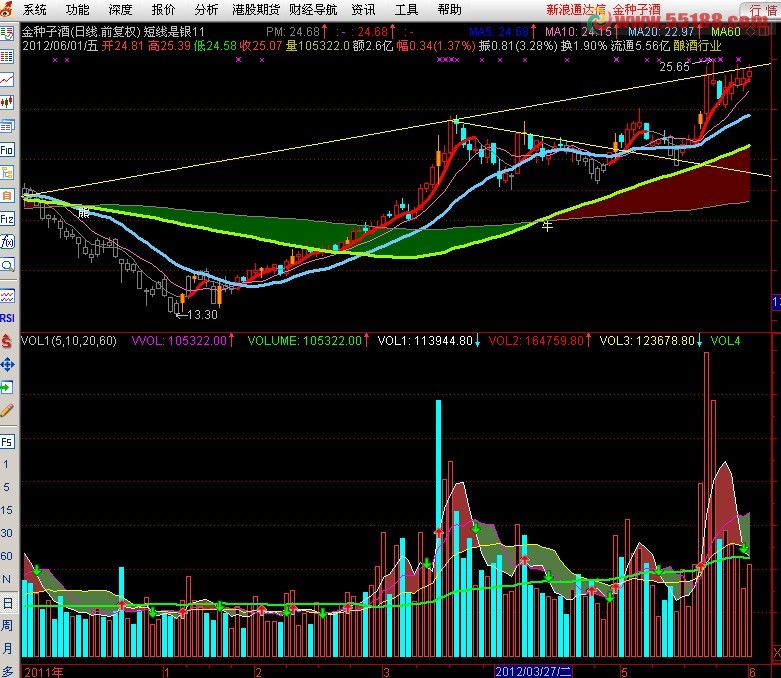Select the N-day custom period

pyautogui.click(x=6, y=579)
